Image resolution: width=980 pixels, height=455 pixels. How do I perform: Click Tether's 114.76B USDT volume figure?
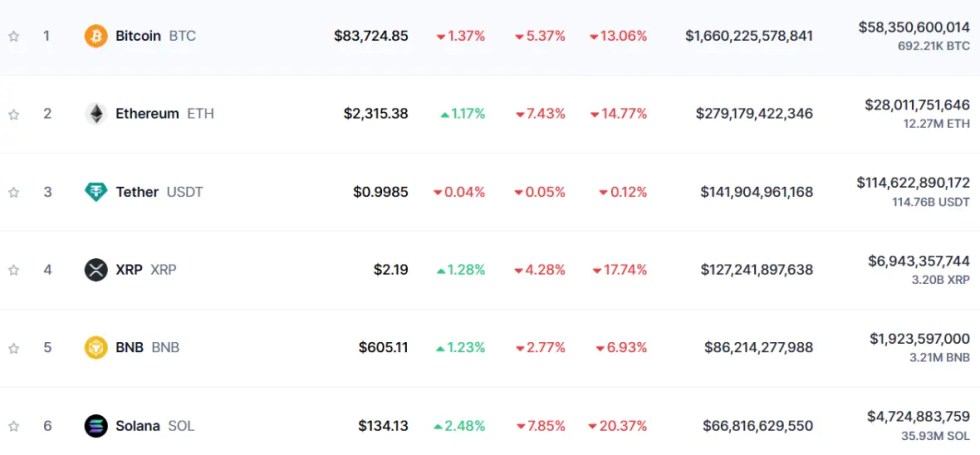click(x=929, y=202)
